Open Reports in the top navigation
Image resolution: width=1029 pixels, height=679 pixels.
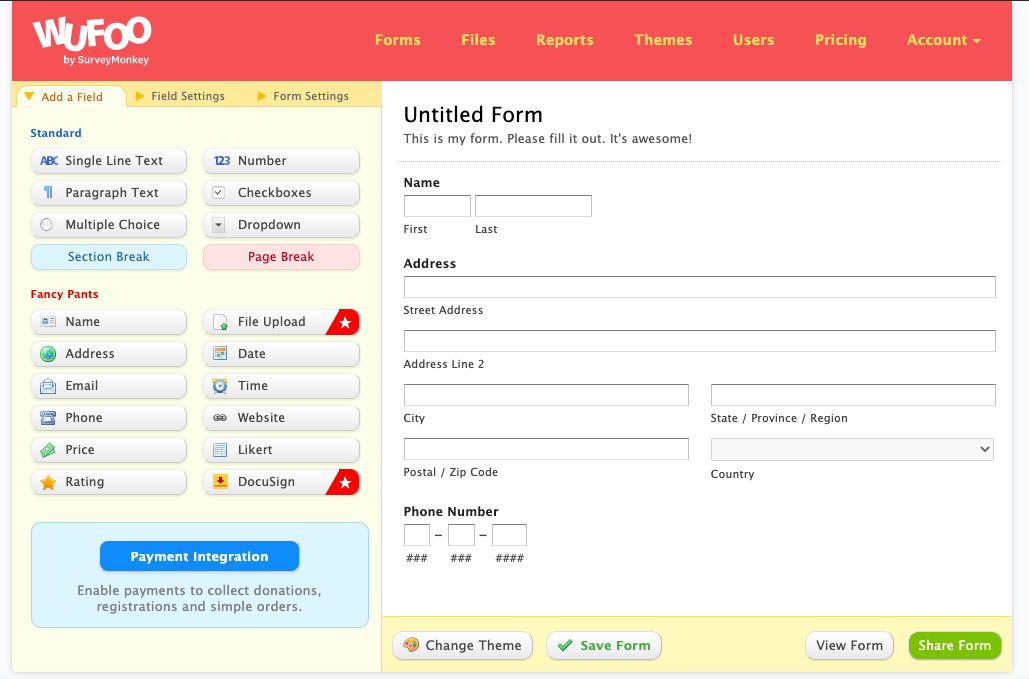point(564,40)
